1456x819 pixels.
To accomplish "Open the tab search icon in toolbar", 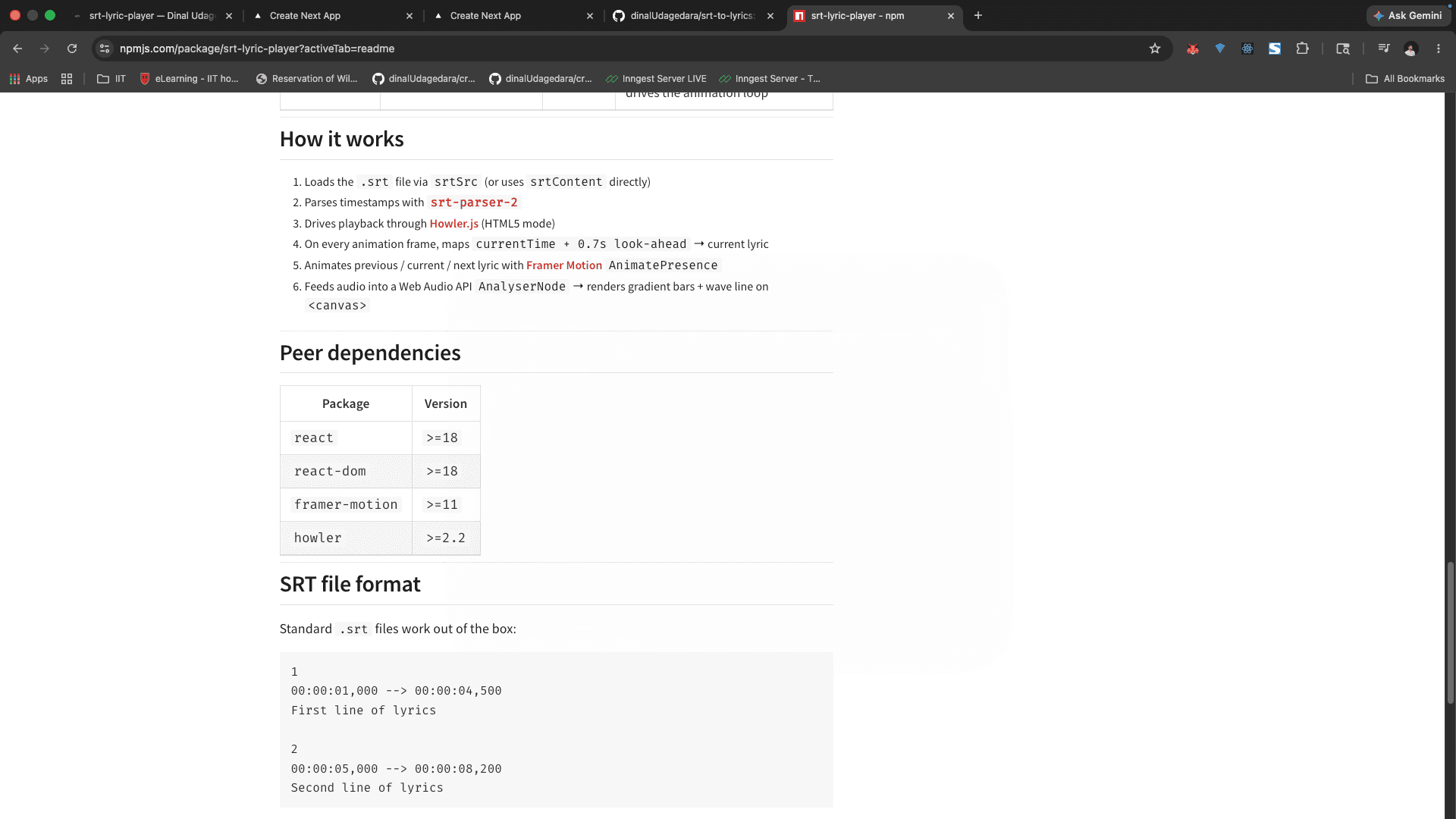I will pos(1343,49).
